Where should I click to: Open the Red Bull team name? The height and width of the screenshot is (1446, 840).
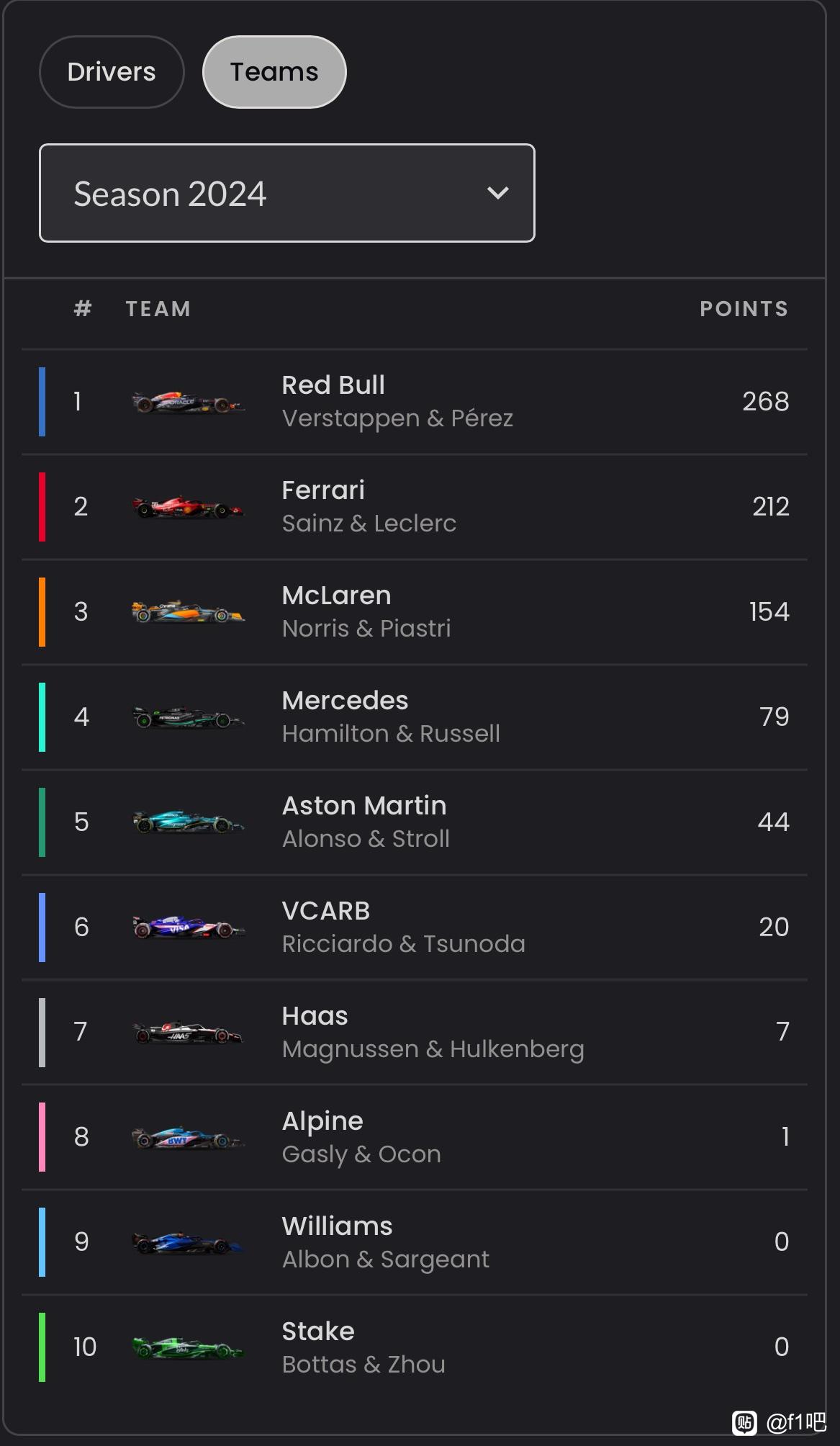333,385
